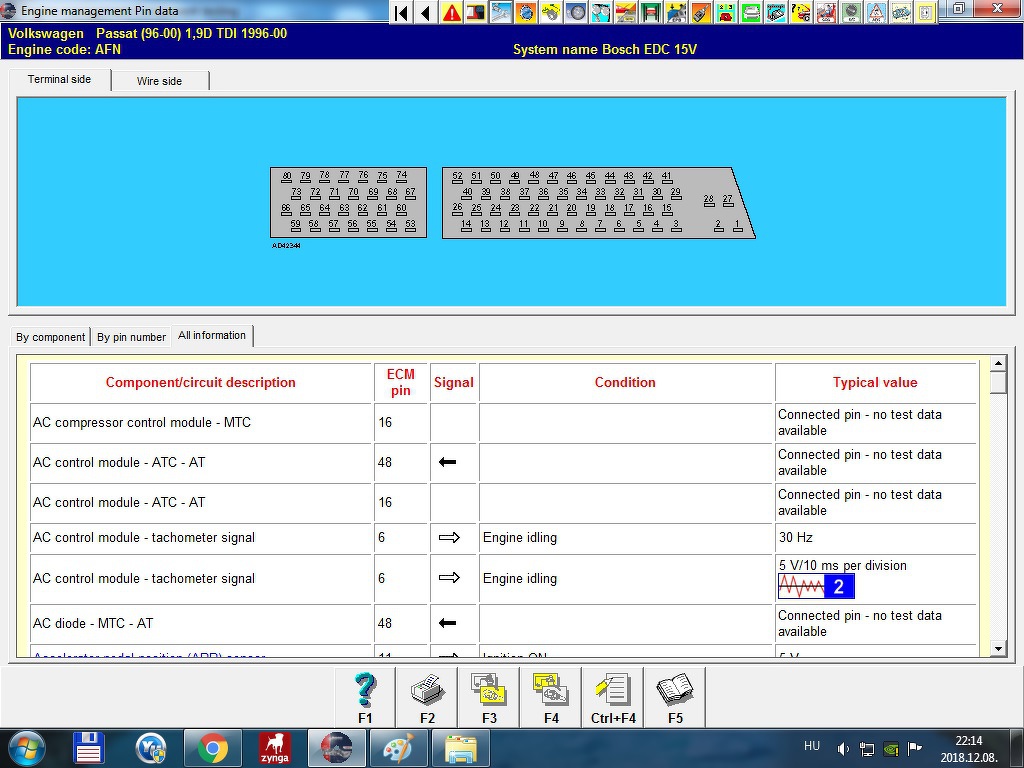Image resolution: width=1024 pixels, height=768 pixels.
Task: Open the green vehicle lift icon
Action: pos(652,12)
